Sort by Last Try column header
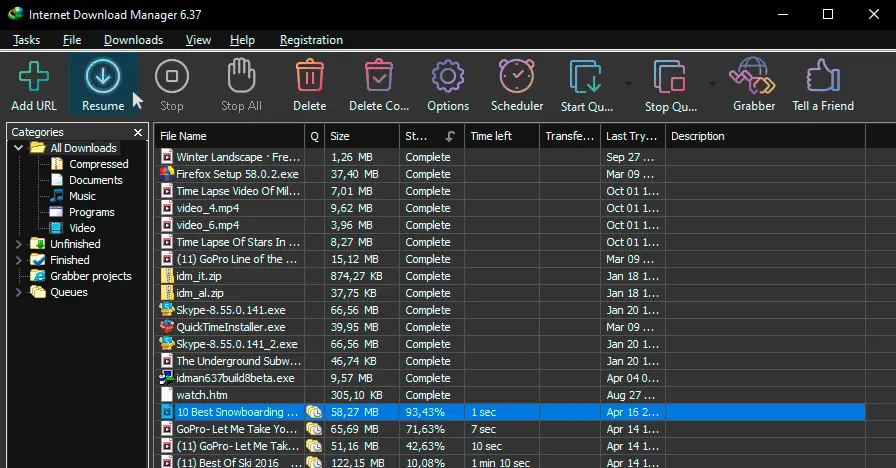The width and height of the screenshot is (896, 468). pos(631,136)
